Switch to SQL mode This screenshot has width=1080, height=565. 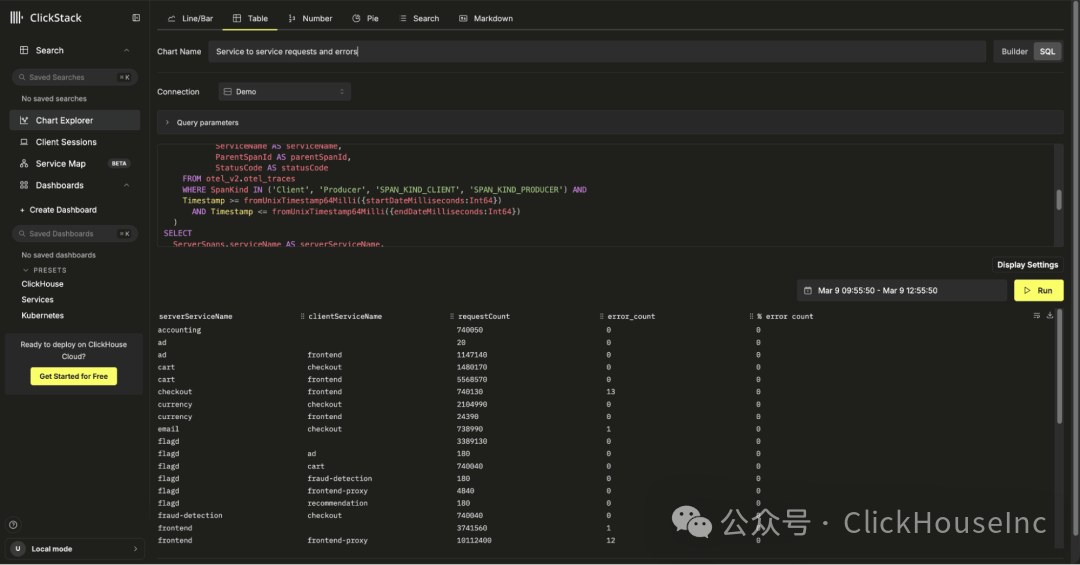pyautogui.click(x=1047, y=52)
